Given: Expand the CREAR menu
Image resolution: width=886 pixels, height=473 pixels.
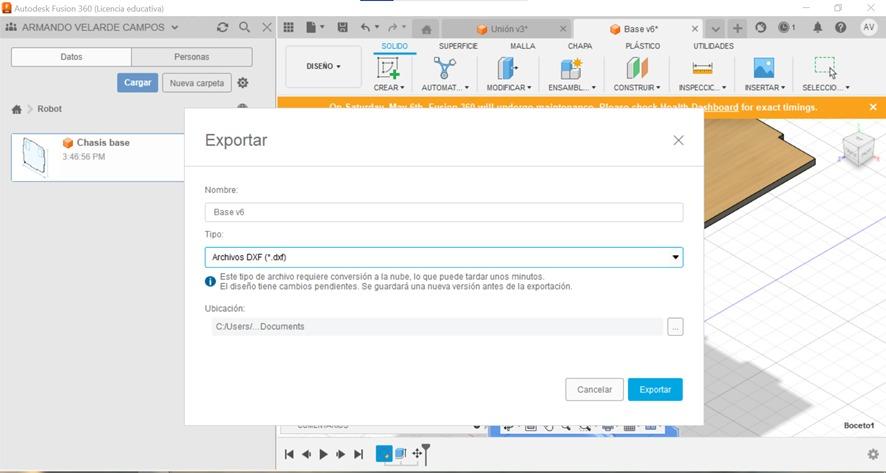Looking at the screenshot, I should [x=389, y=88].
